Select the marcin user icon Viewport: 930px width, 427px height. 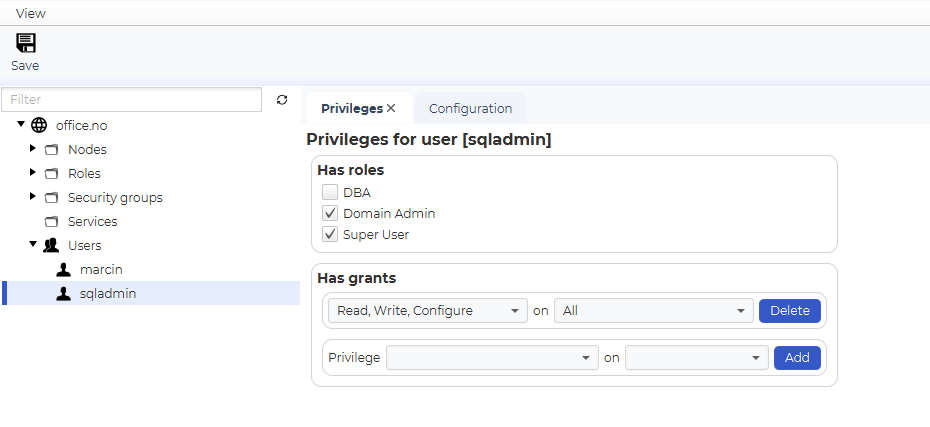(x=63, y=270)
